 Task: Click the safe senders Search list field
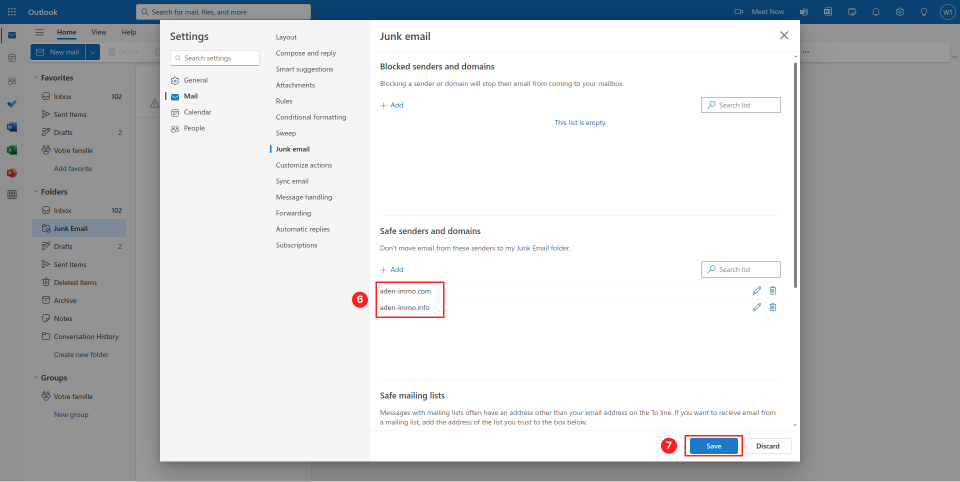coord(741,269)
